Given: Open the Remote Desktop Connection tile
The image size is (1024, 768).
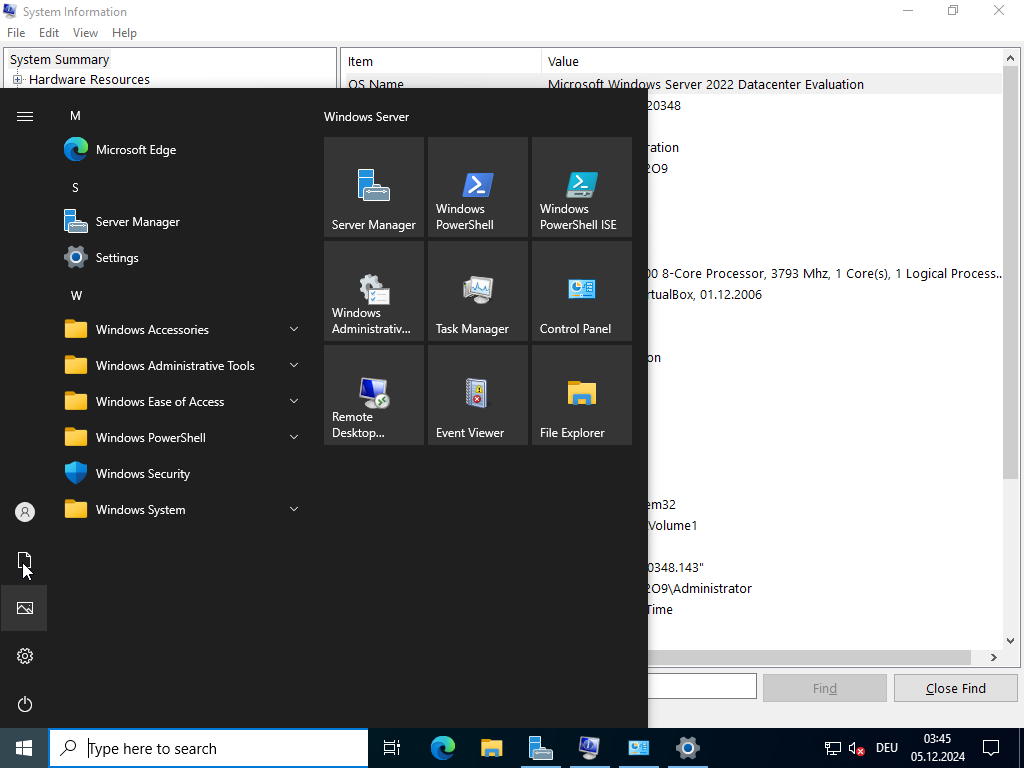Looking at the screenshot, I should pyautogui.click(x=374, y=394).
